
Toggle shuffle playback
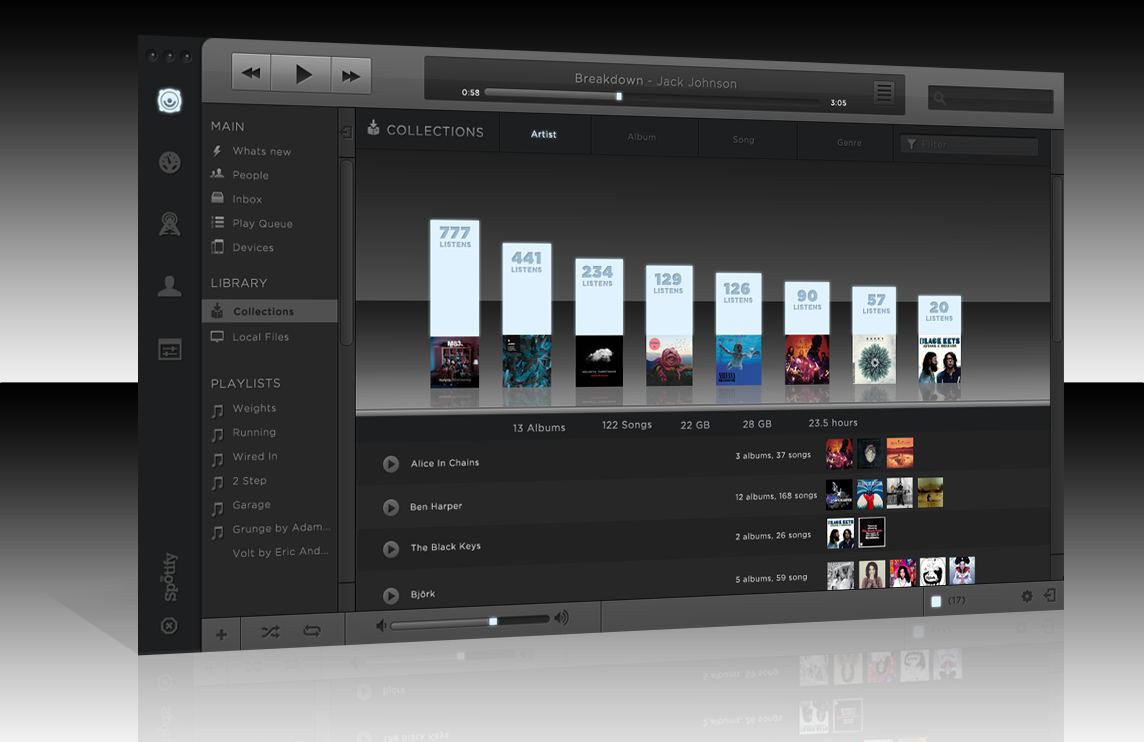270,632
